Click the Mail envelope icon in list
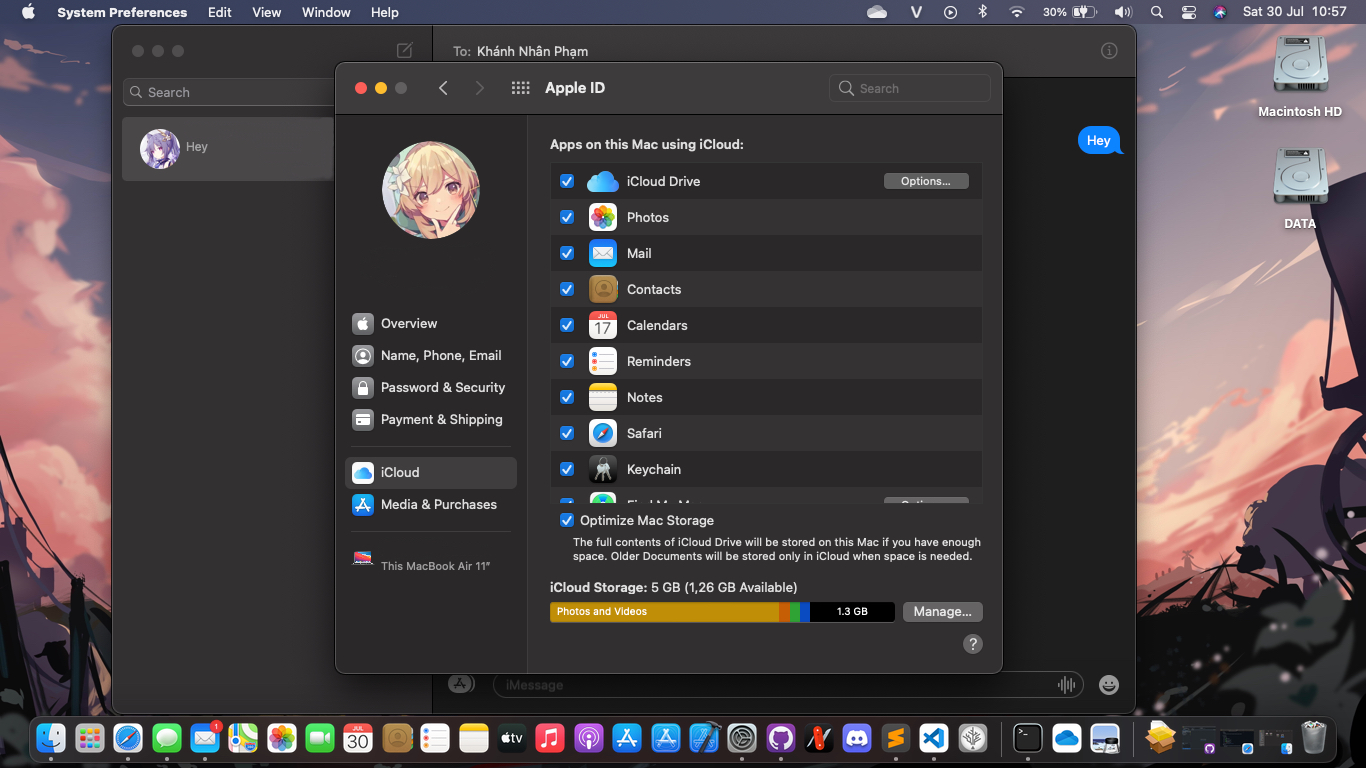Viewport: 1366px width, 768px height. 603,253
